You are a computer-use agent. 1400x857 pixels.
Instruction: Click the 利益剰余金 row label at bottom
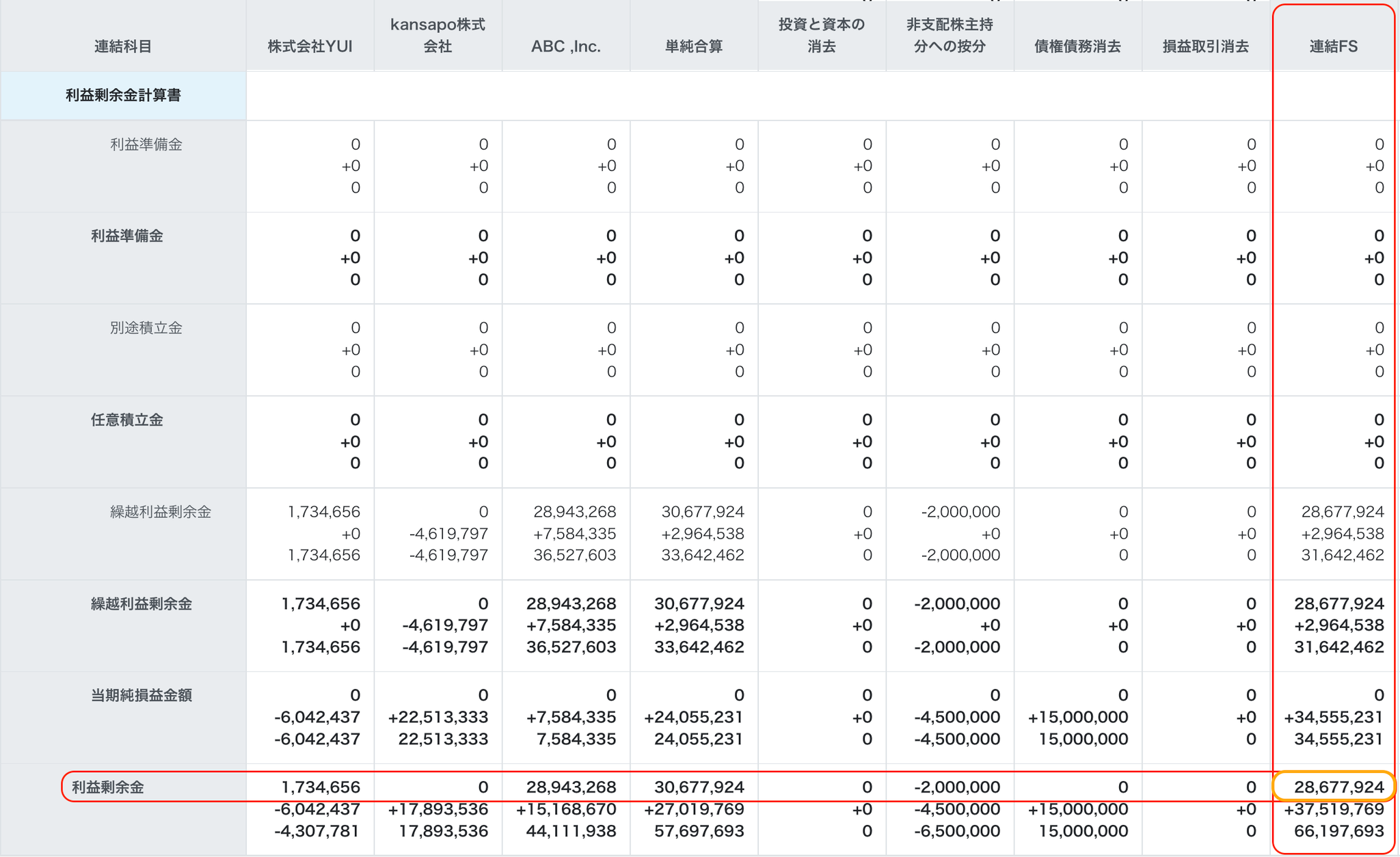coord(108,787)
